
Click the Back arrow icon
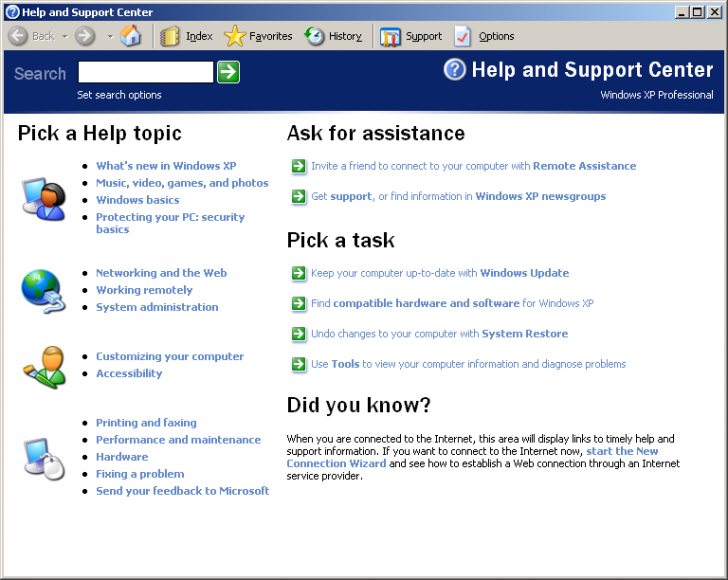pyautogui.click(x=18, y=36)
